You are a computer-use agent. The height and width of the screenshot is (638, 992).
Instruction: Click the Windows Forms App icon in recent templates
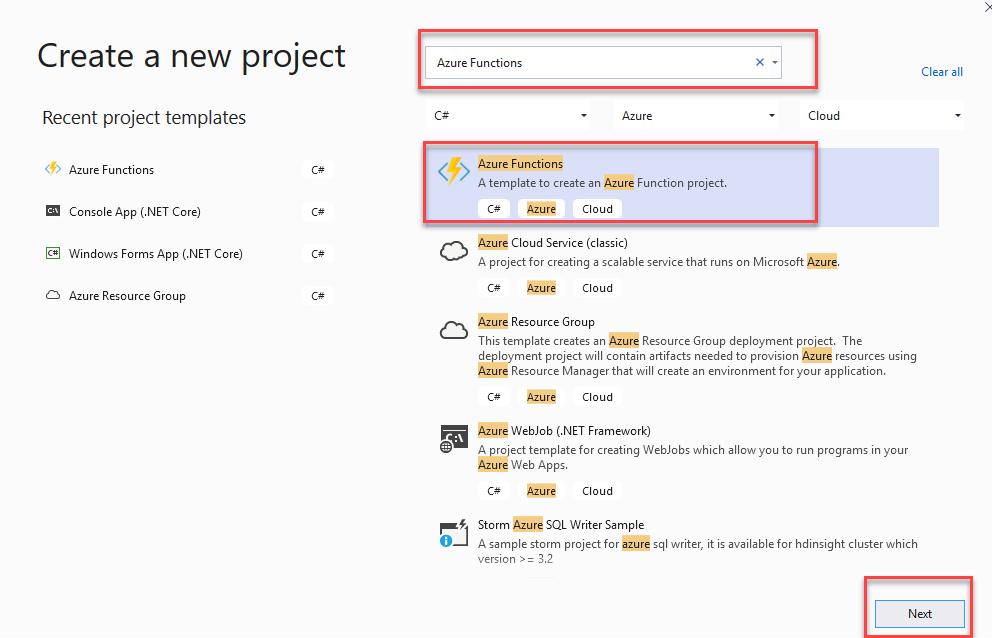click(x=53, y=253)
